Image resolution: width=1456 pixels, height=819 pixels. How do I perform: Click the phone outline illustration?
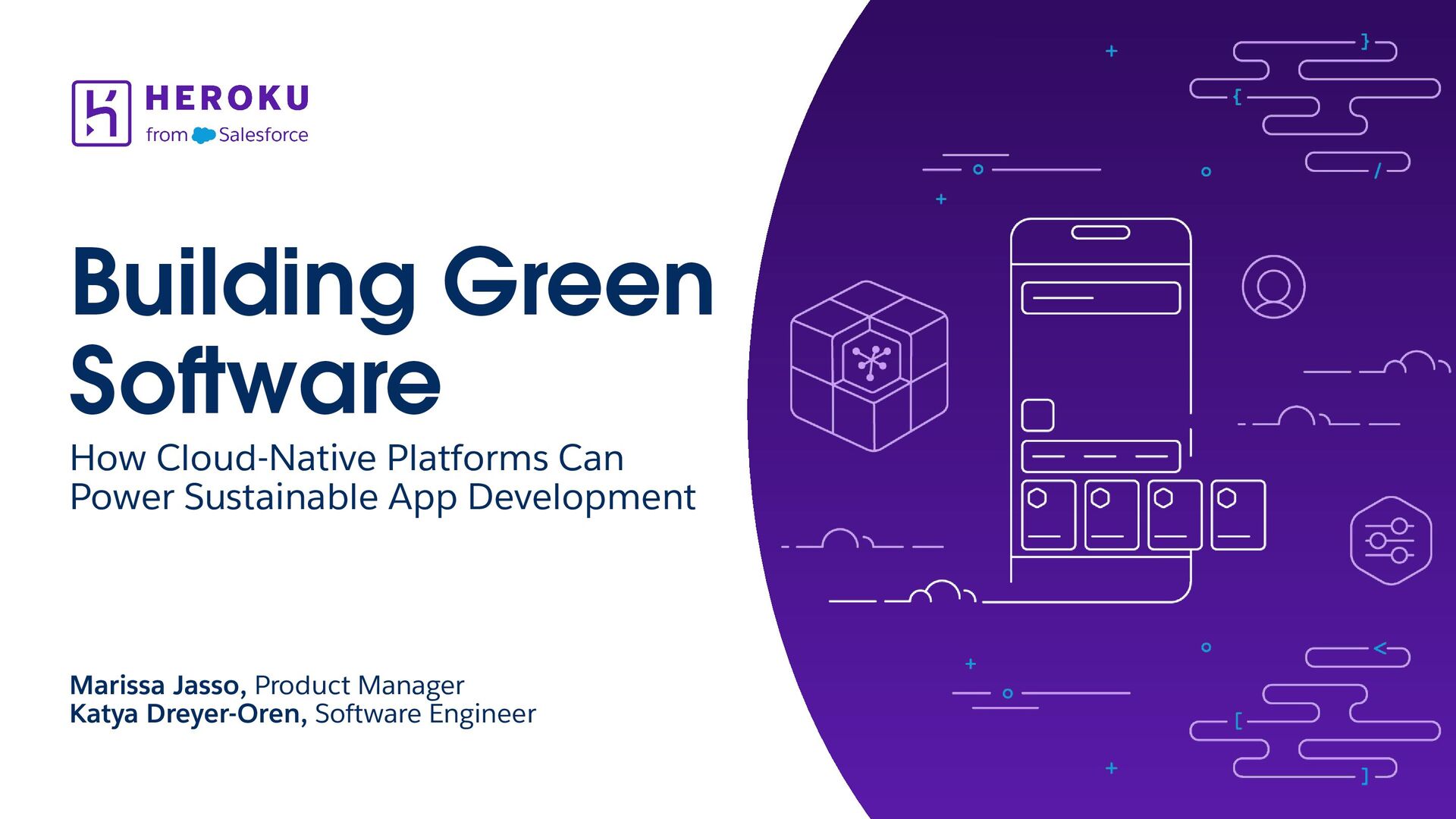pos(1101,410)
